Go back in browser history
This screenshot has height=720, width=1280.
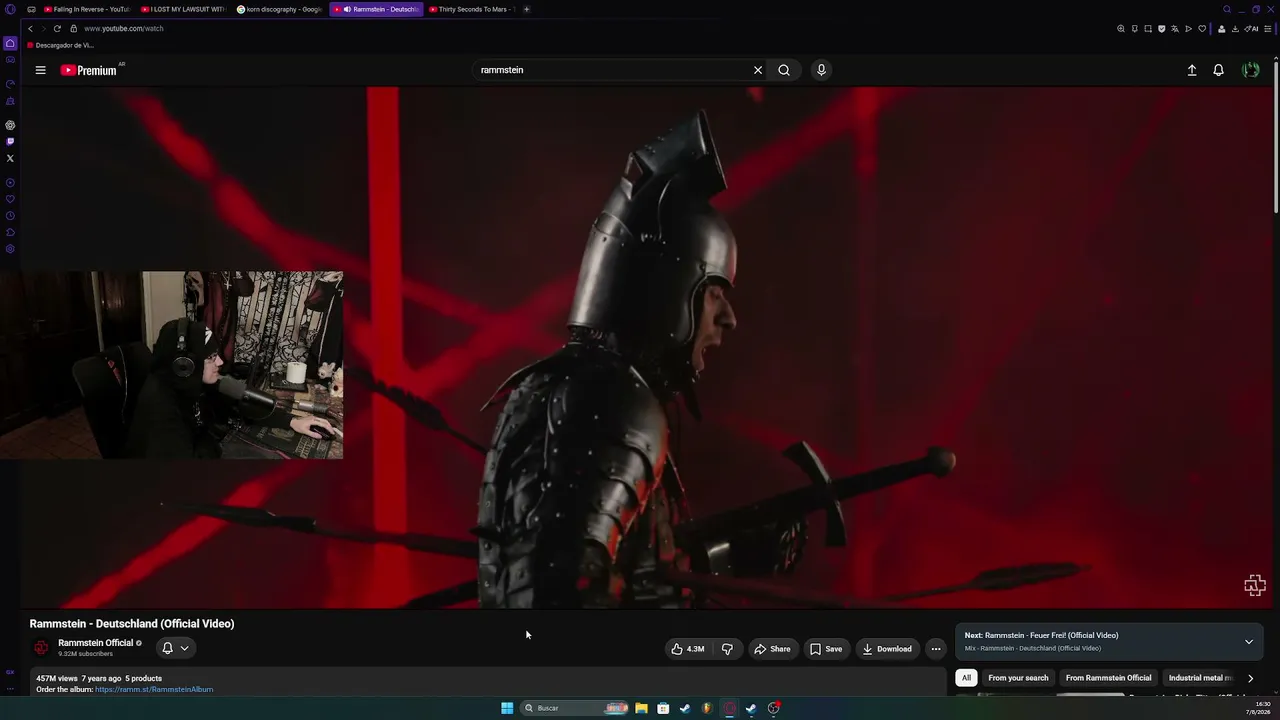tap(30, 28)
